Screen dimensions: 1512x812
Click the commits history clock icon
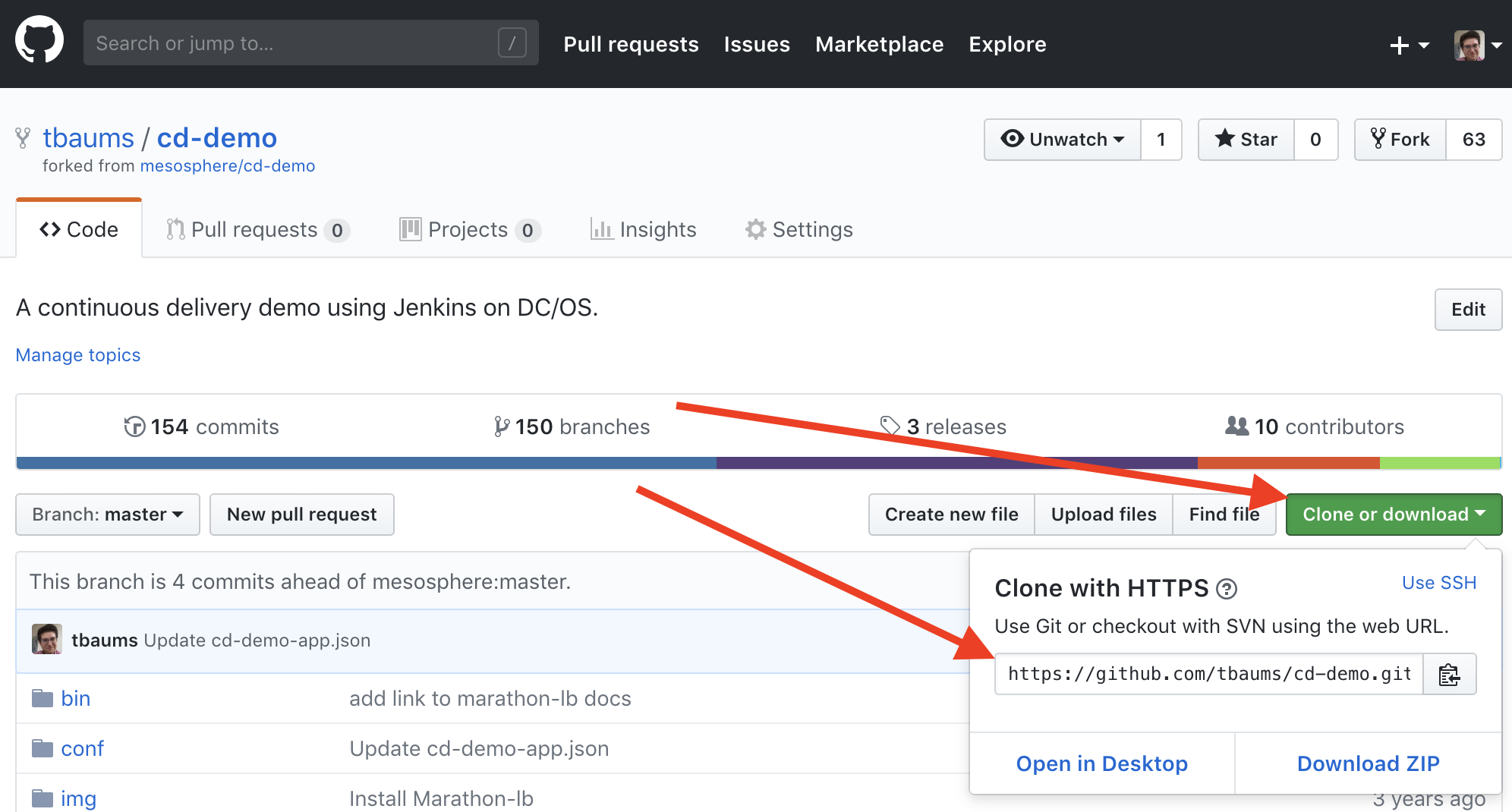click(134, 426)
